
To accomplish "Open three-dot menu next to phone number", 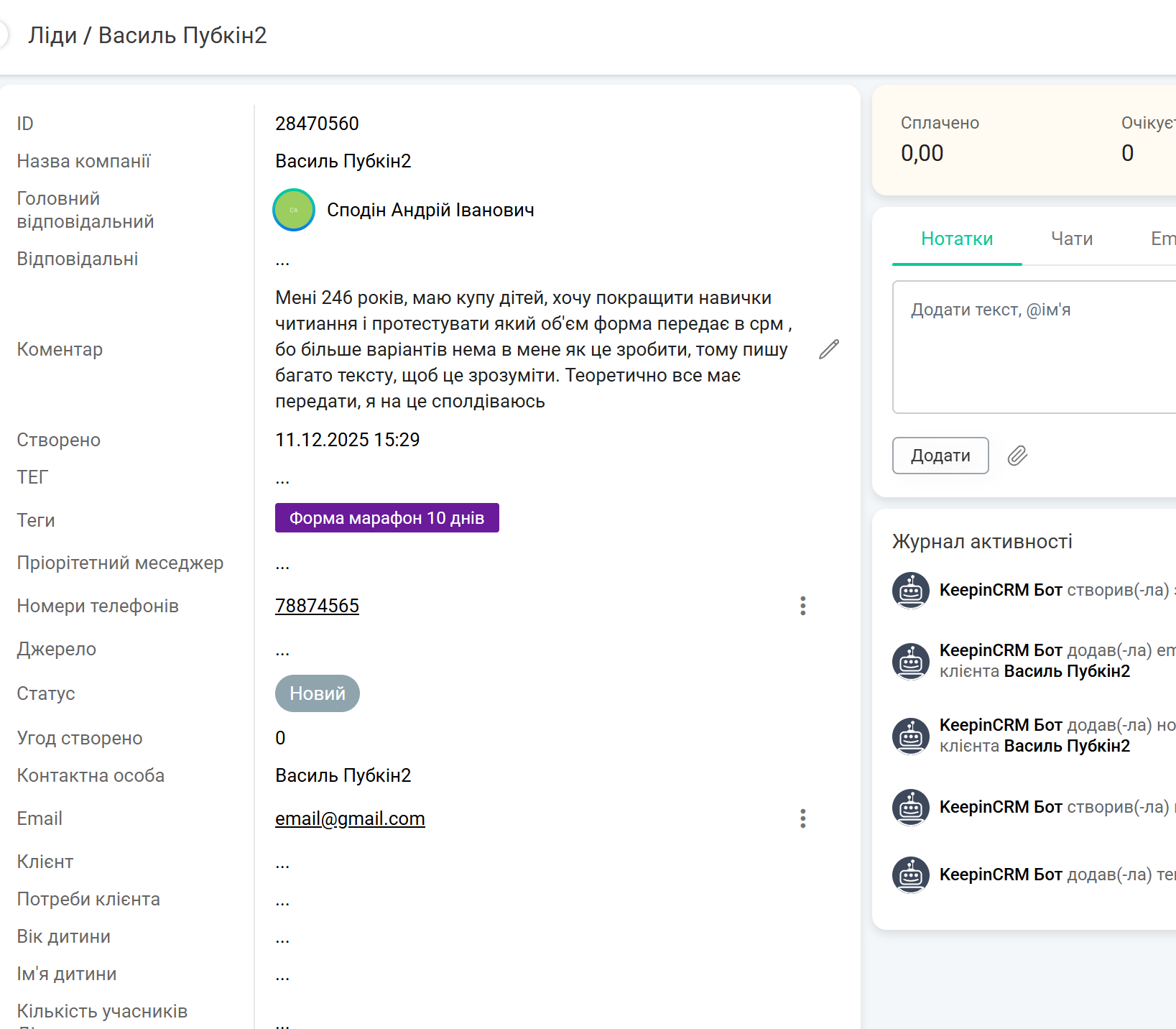I will (803, 606).
